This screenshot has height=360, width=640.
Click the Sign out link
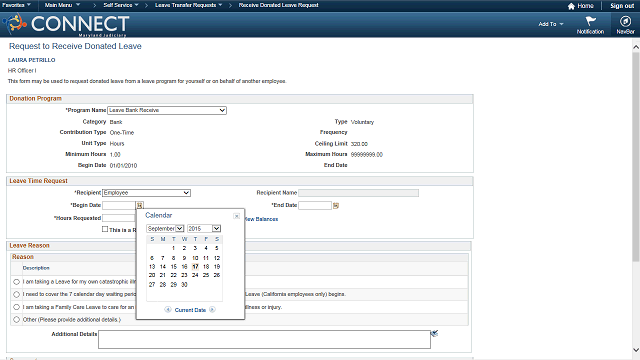click(x=622, y=6)
